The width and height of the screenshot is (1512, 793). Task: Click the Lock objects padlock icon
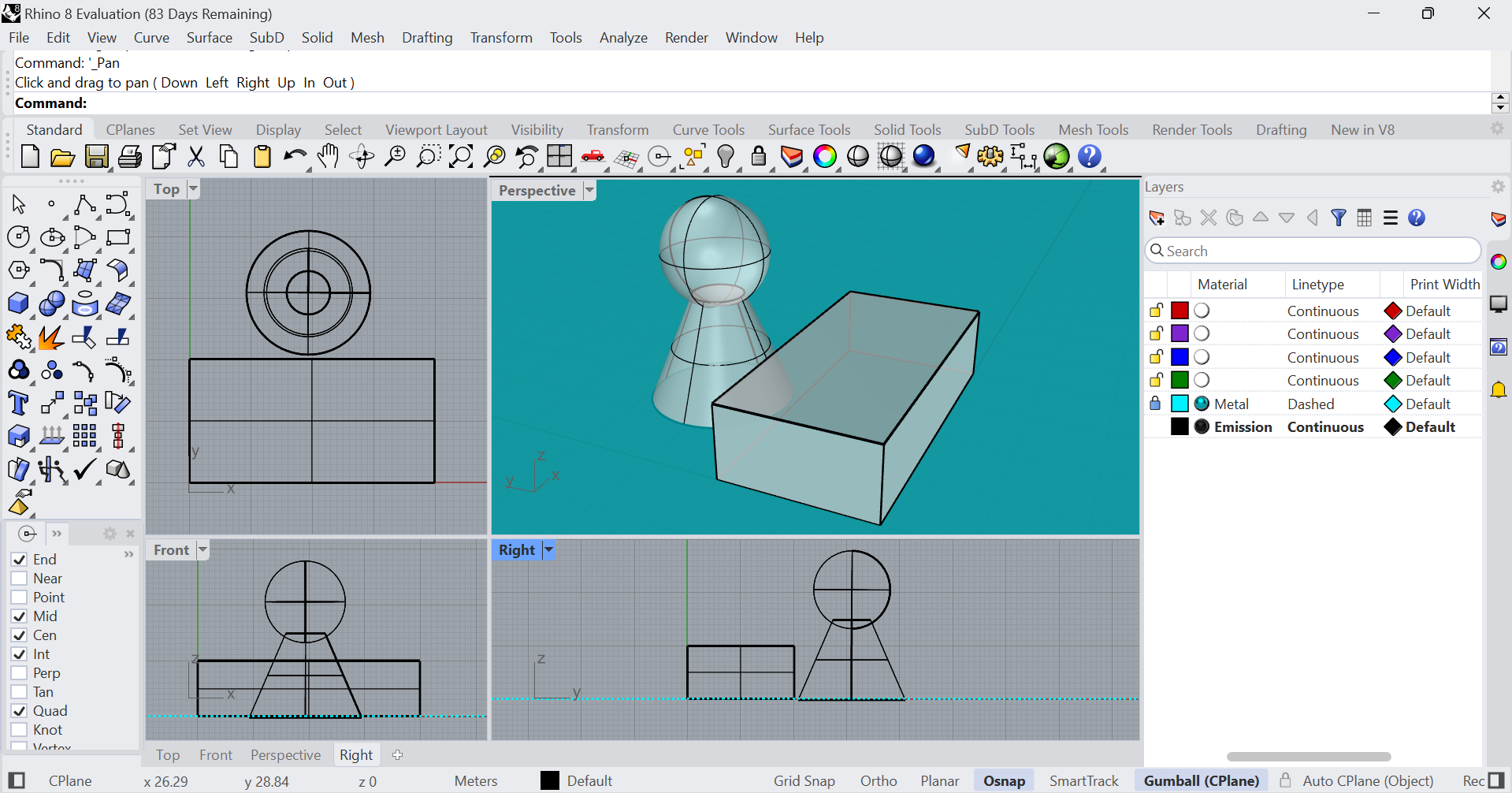coord(759,157)
